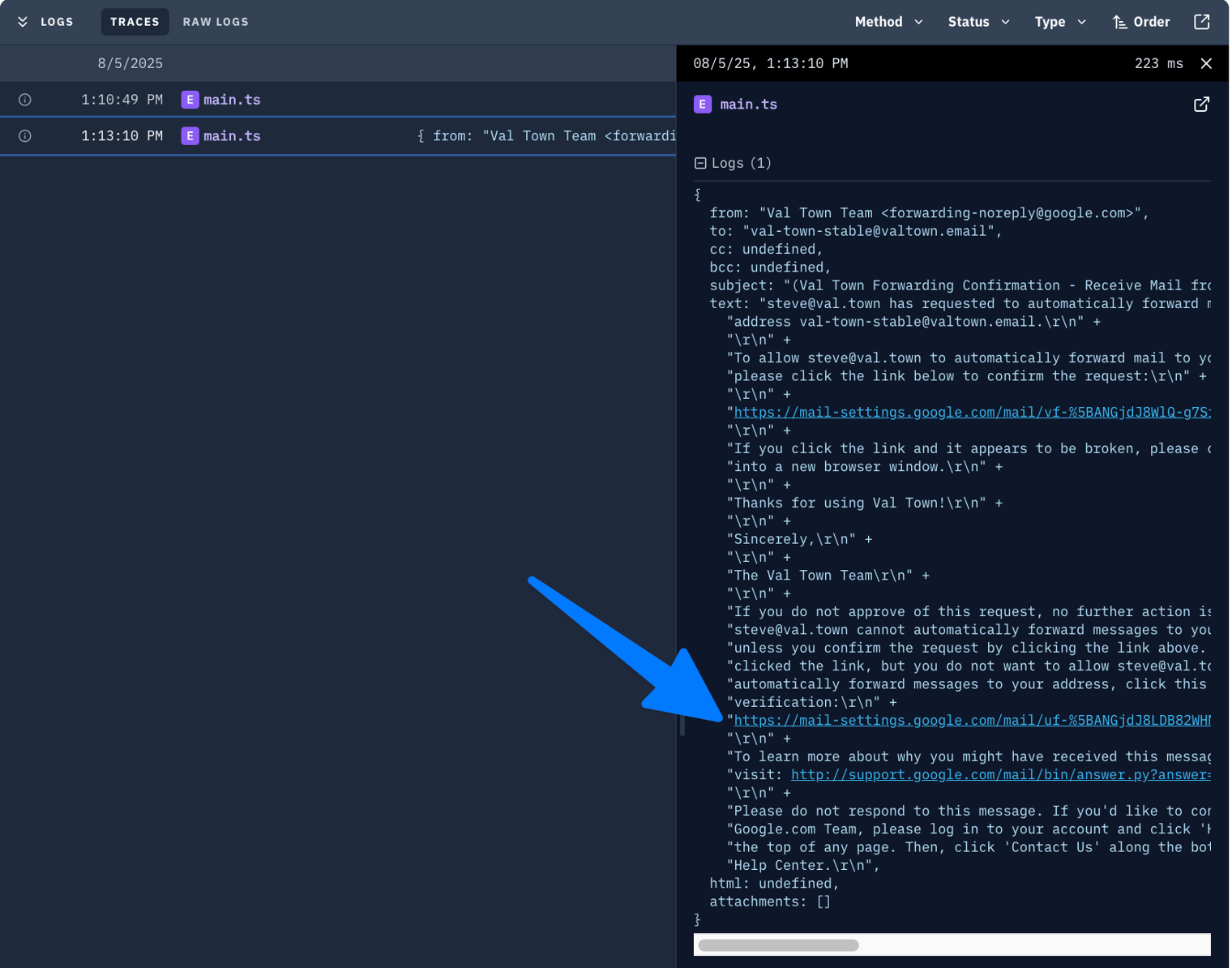This screenshot has height=968, width=1232.
Task: Collapse the Logs (1) section
Action: pyautogui.click(x=700, y=163)
